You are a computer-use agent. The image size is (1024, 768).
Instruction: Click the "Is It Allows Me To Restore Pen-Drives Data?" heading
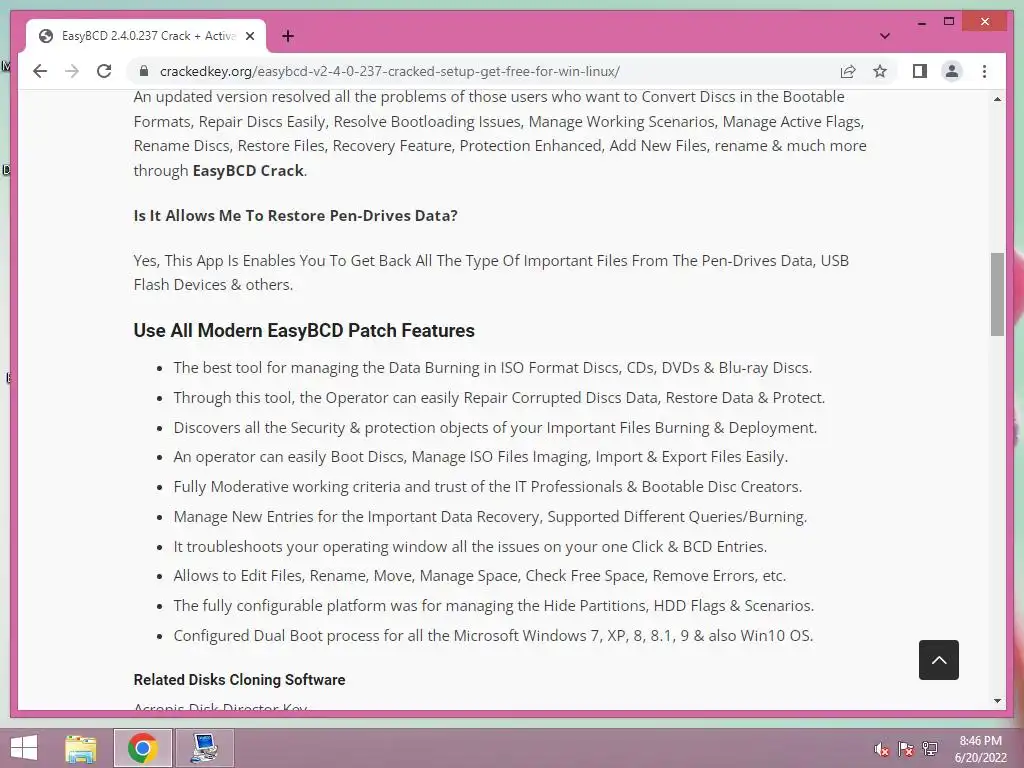pos(295,216)
